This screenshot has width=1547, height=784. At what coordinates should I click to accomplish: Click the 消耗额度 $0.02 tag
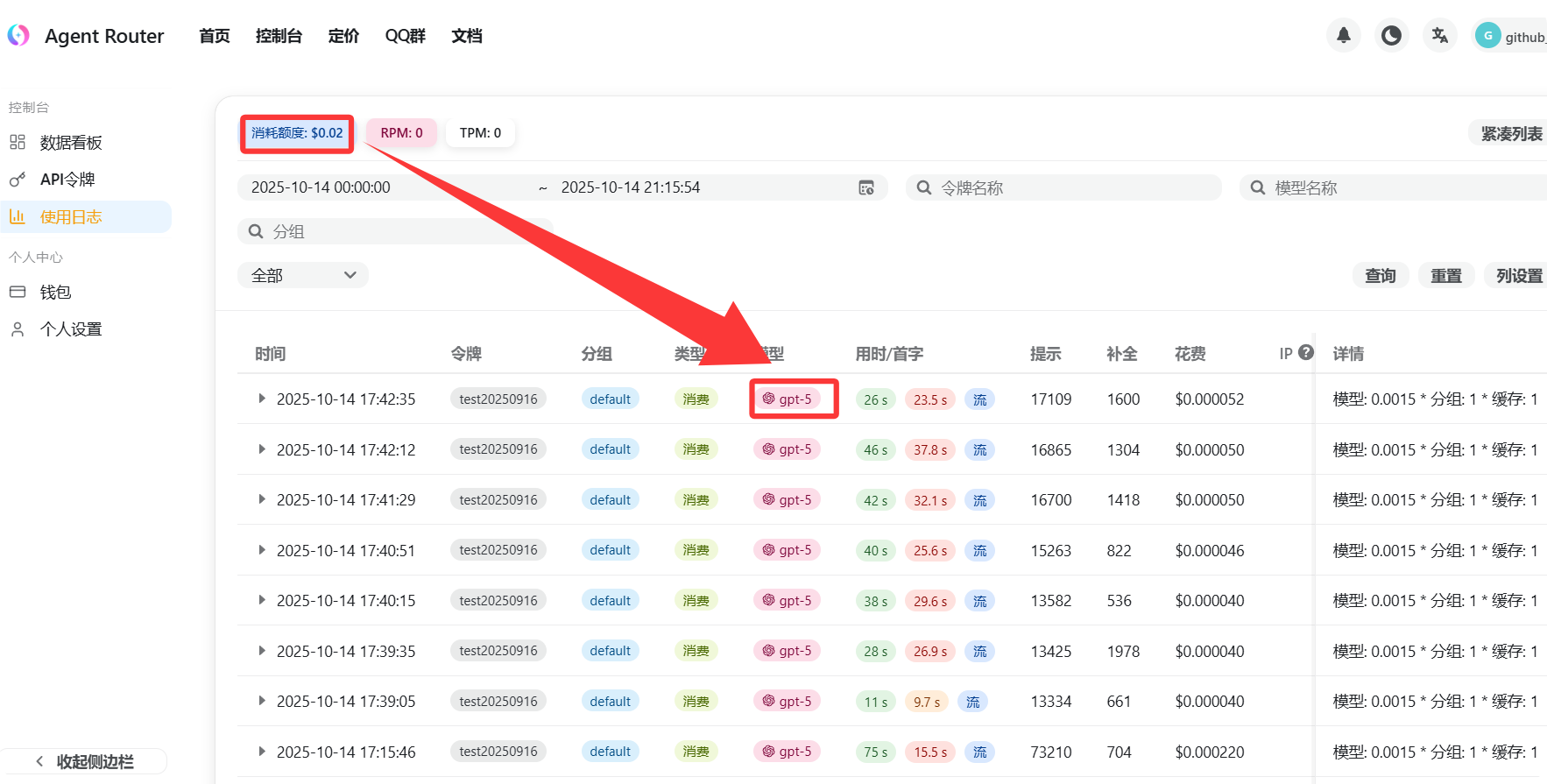pyautogui.click(x=297, y=133)
